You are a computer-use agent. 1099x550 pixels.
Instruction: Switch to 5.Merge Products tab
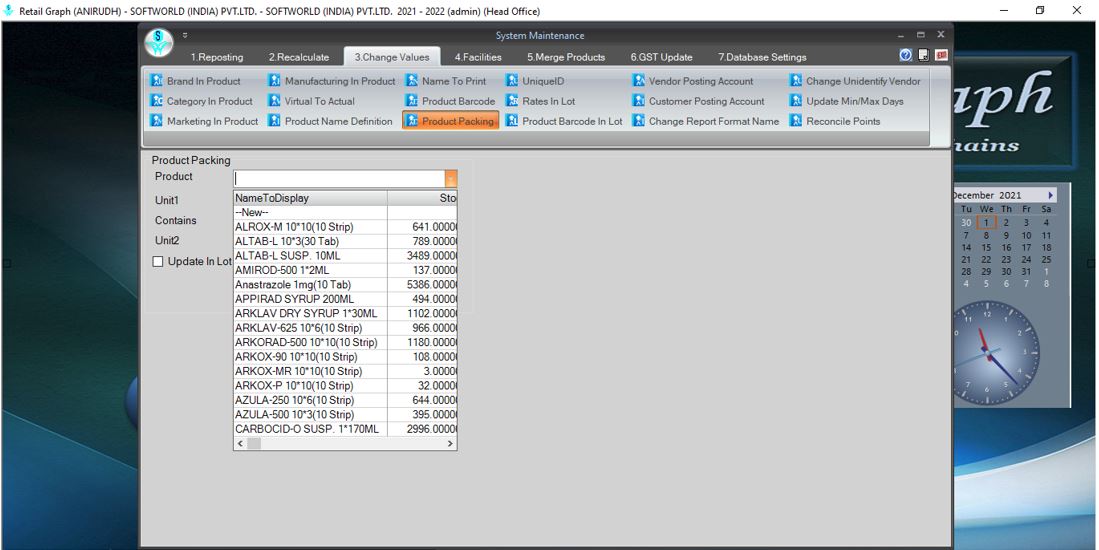(x=566, y=57)
